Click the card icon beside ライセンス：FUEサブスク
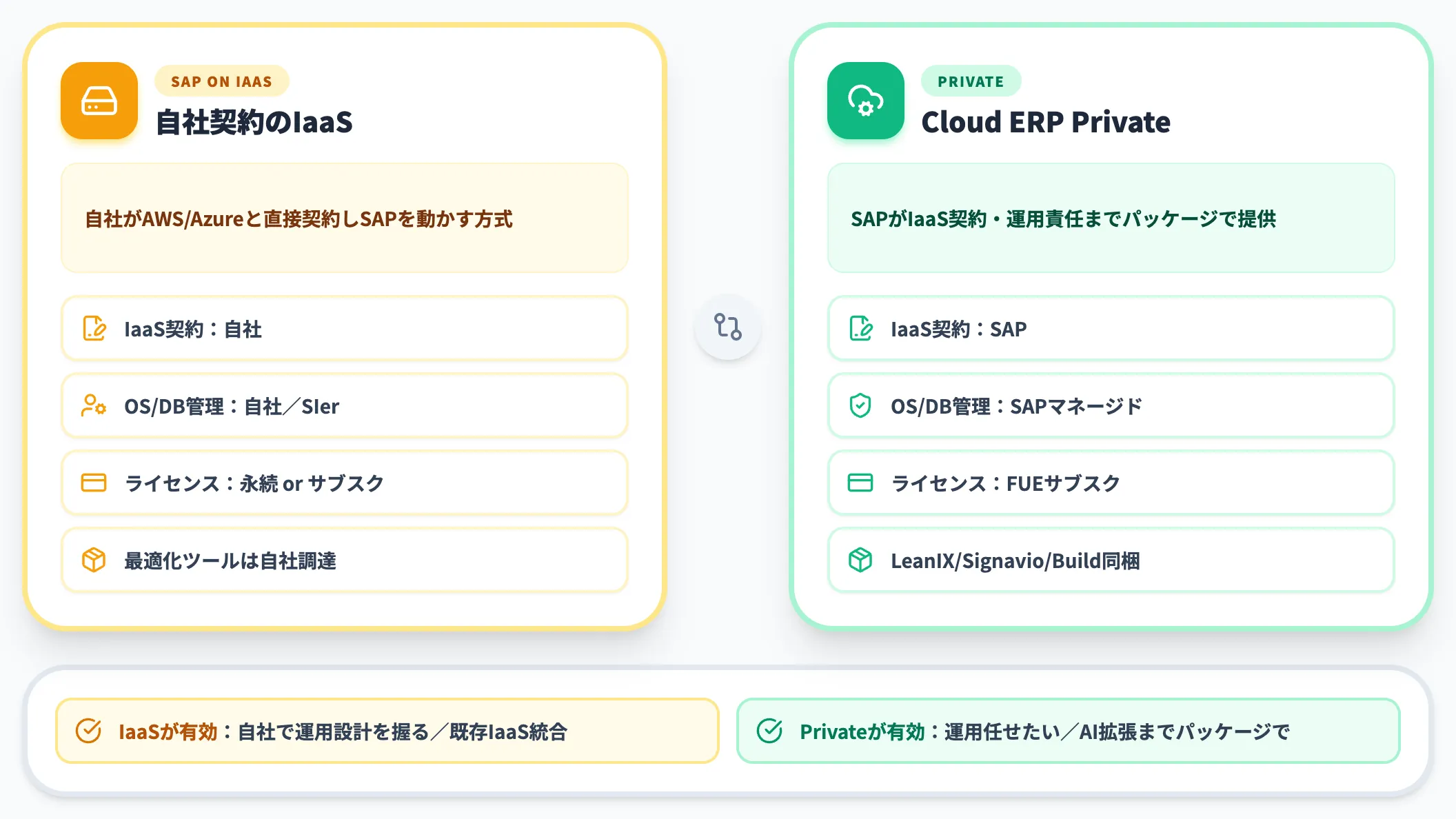Image resolution: width=1456 pixels, height=819 pixels. click(860, 483)
